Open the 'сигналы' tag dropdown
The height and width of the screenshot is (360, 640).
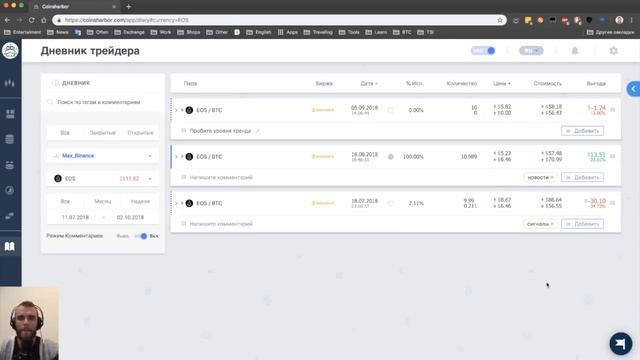540,224
